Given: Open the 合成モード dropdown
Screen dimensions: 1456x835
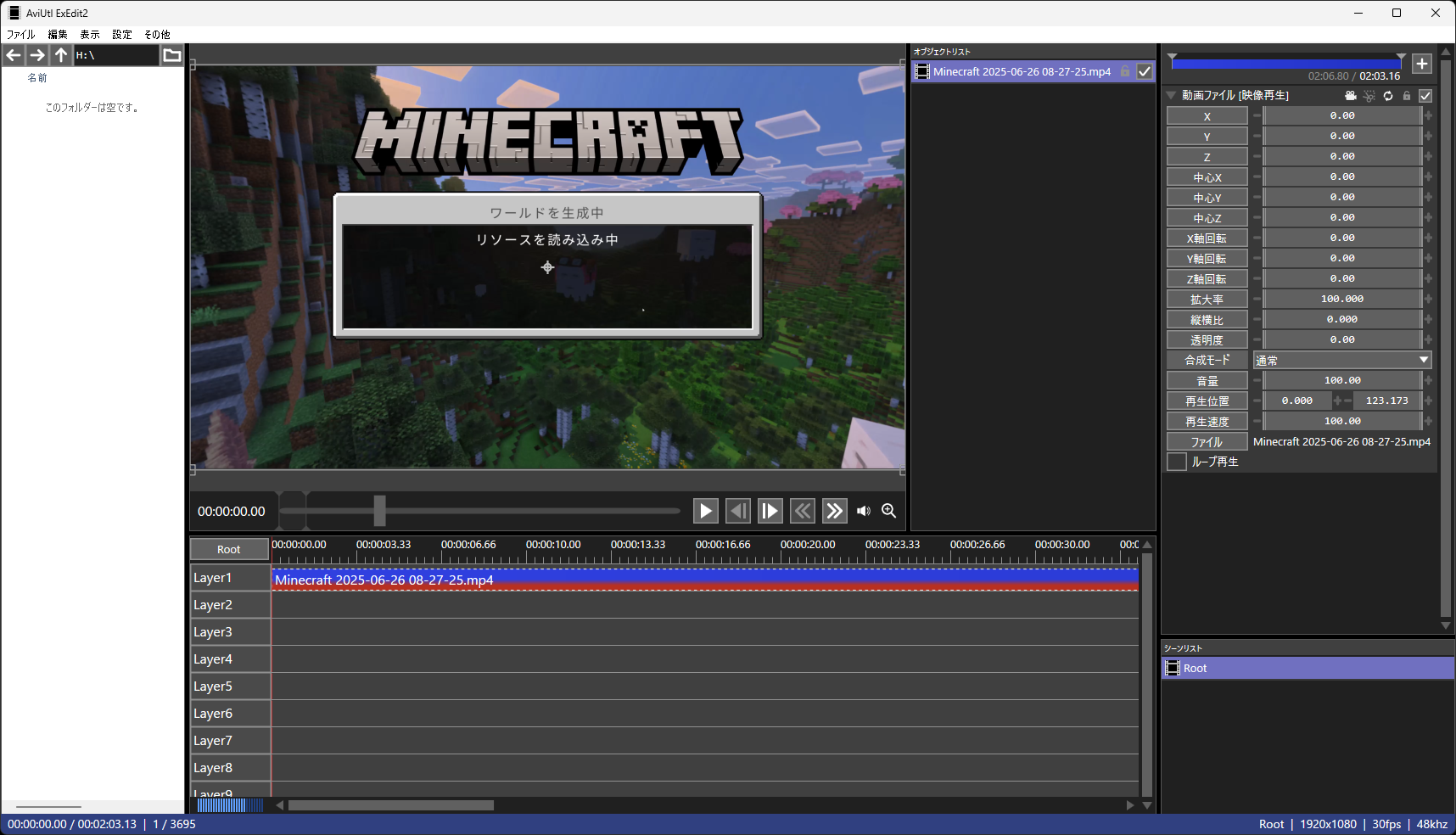Looking at the screenshot, I should [1342, 360].
